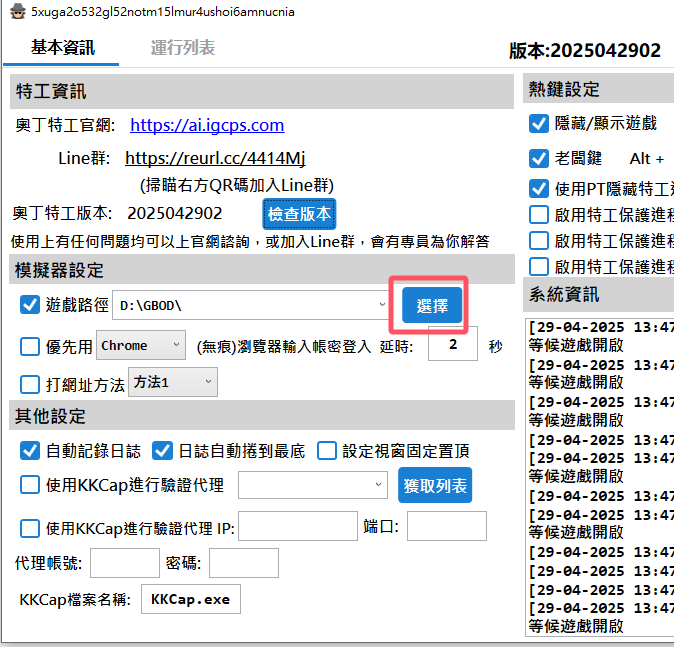Click the 代理帳號 input field
The height and width of the screenshot is (647, 674).
tap(125, 563)
